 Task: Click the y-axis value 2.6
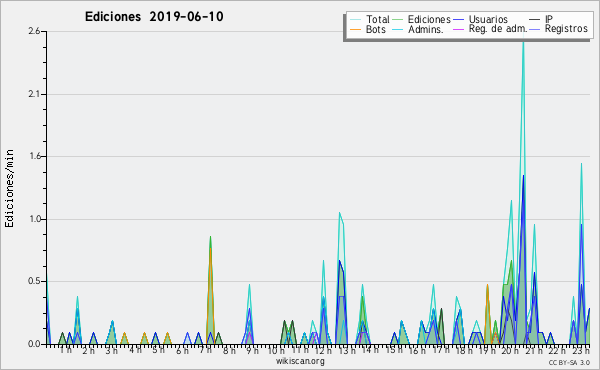34,31
